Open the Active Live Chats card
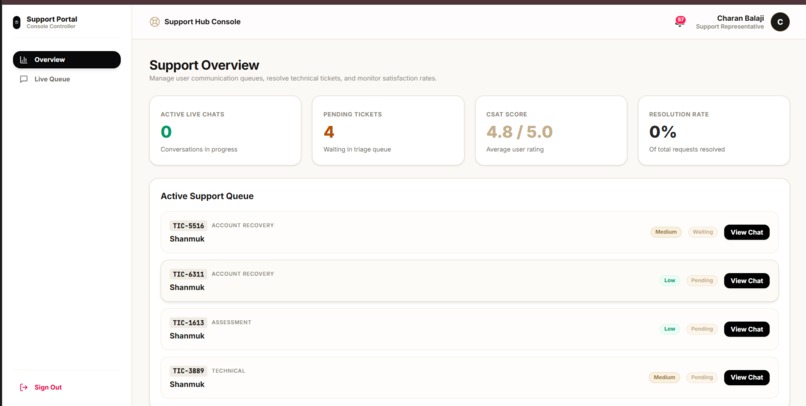The width and height of the screenshot is (806, 406). point(225,131)
